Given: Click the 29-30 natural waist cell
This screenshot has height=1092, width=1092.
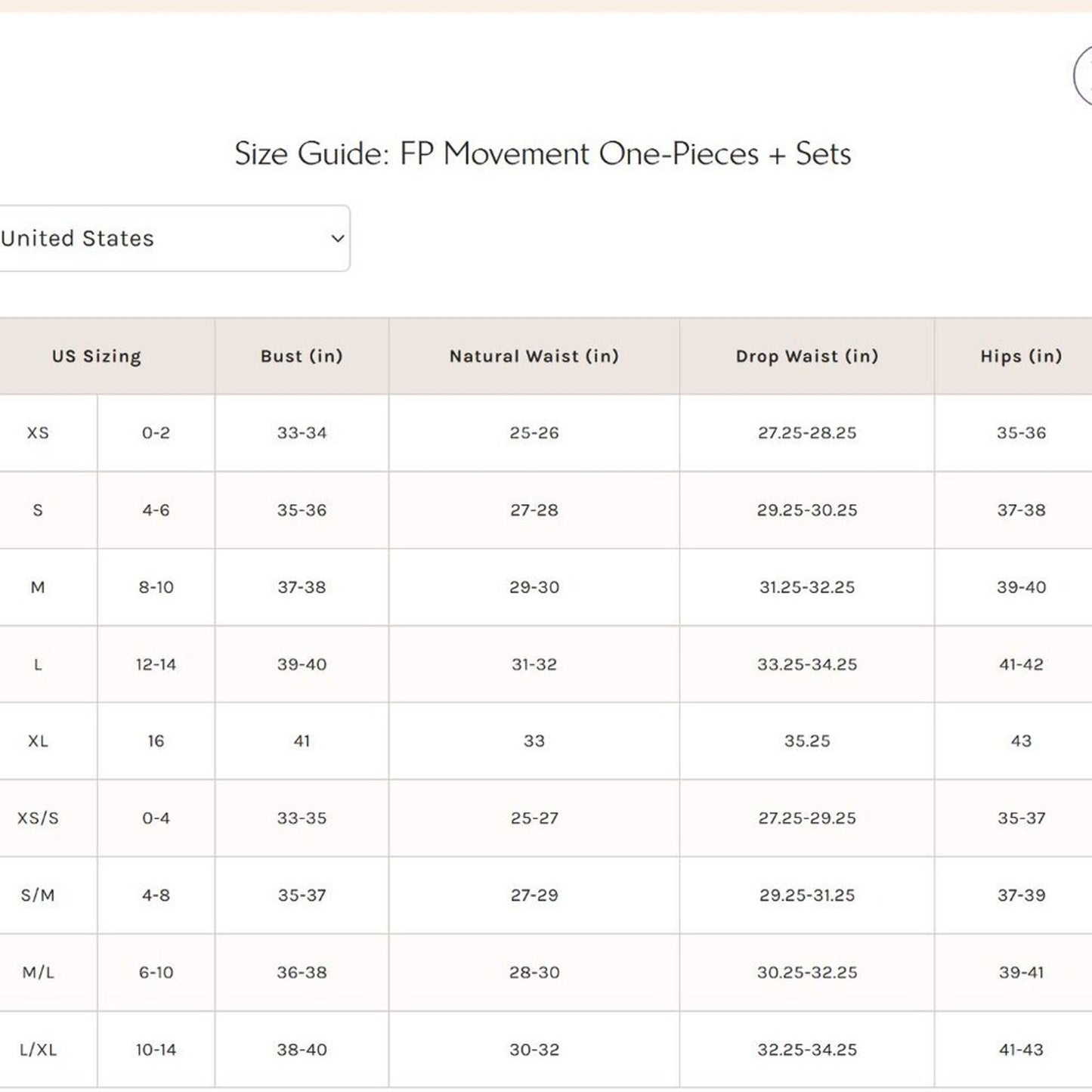Looking at the screenshot, I should click(534, 588).
